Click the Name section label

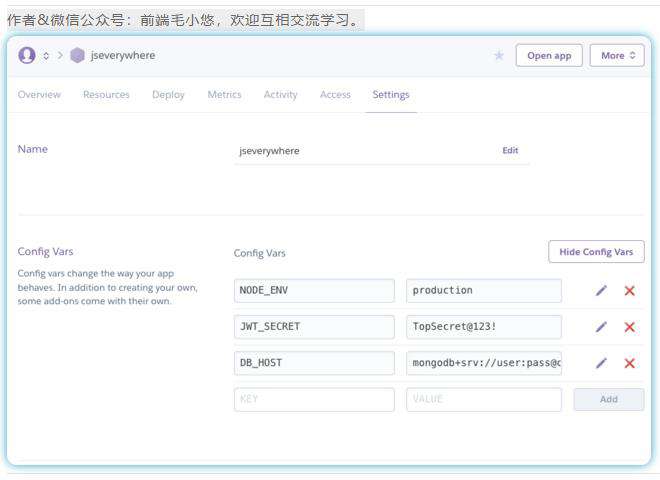pyautogui.click(x=32, y=149)
